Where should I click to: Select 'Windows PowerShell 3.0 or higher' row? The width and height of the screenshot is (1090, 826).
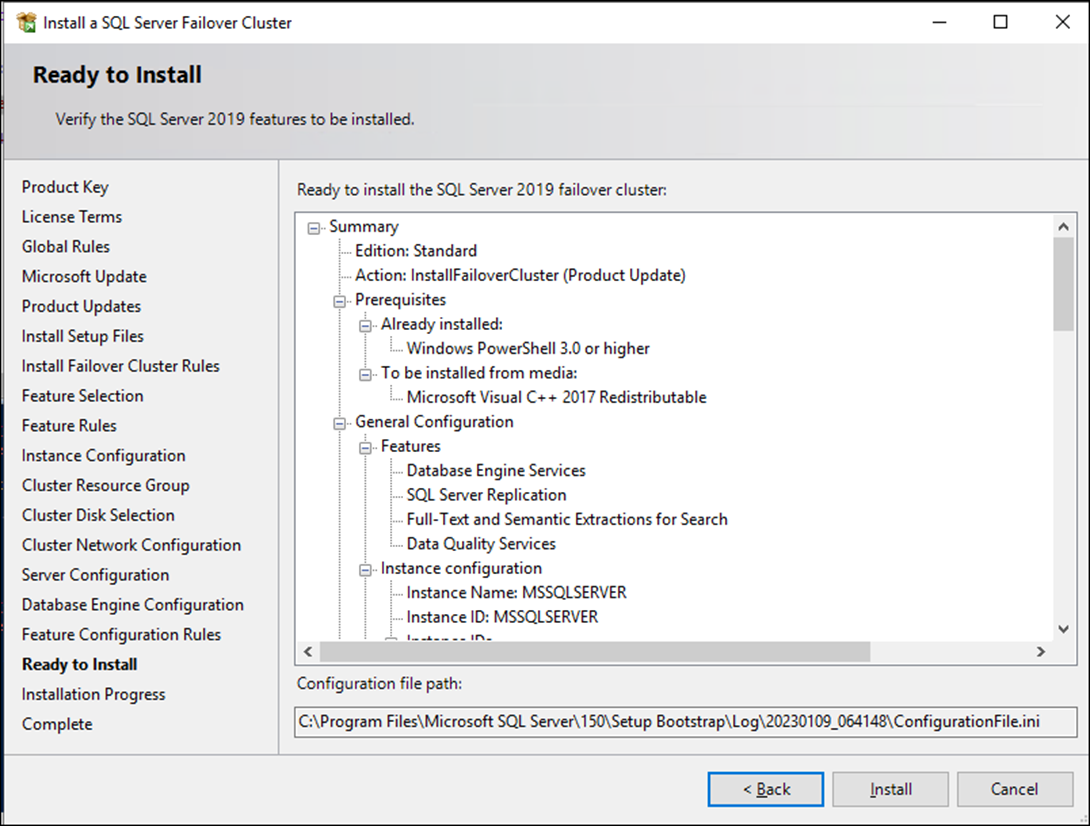[x=528, y=349]
